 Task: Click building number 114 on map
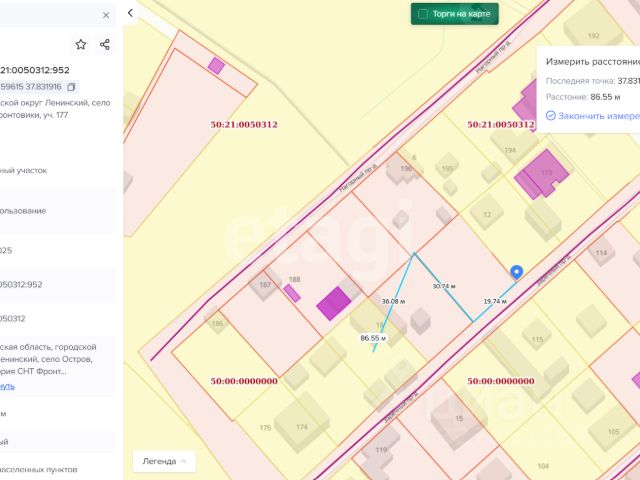coord(601,253)
